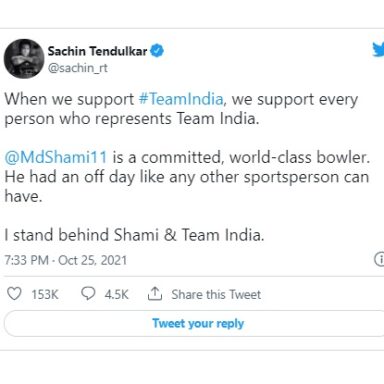384x384 pixels.
Task: Click the sentence 'He had an off day'
Action: (x=187, y=186)
